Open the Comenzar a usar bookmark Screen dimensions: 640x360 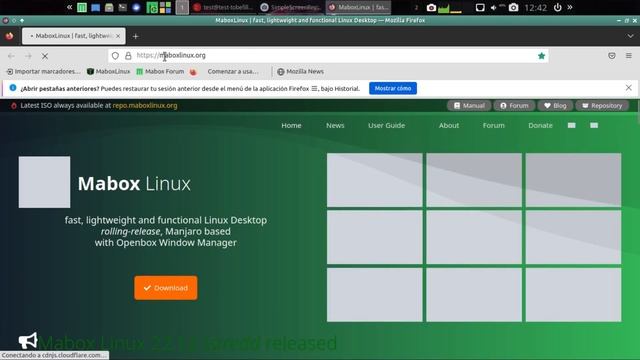(224, 71)
